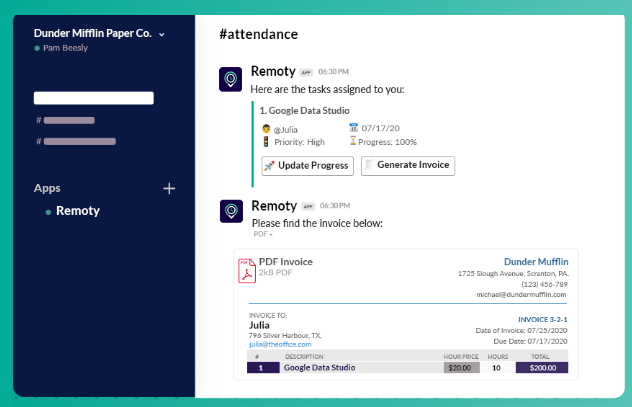Click the michael@dundermufflin.com address

[521, 295]
